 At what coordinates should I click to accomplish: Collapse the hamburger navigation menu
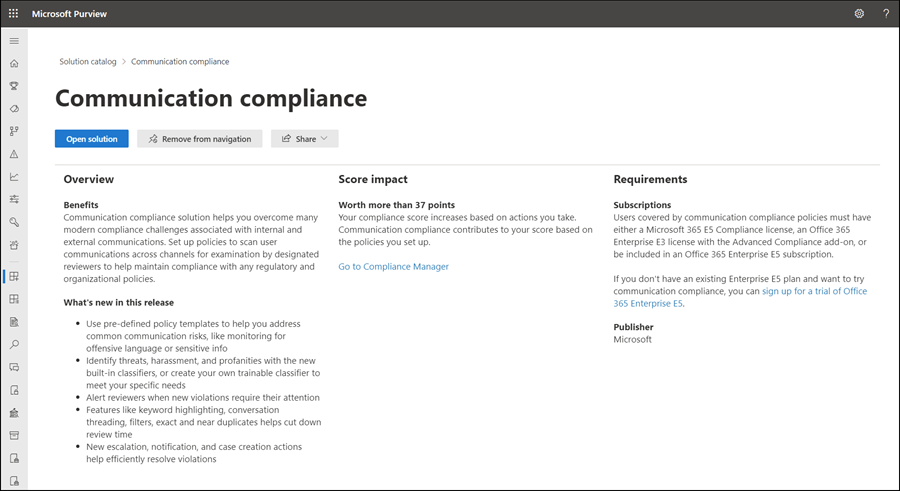pyautogui.click(x=14, y=41)
